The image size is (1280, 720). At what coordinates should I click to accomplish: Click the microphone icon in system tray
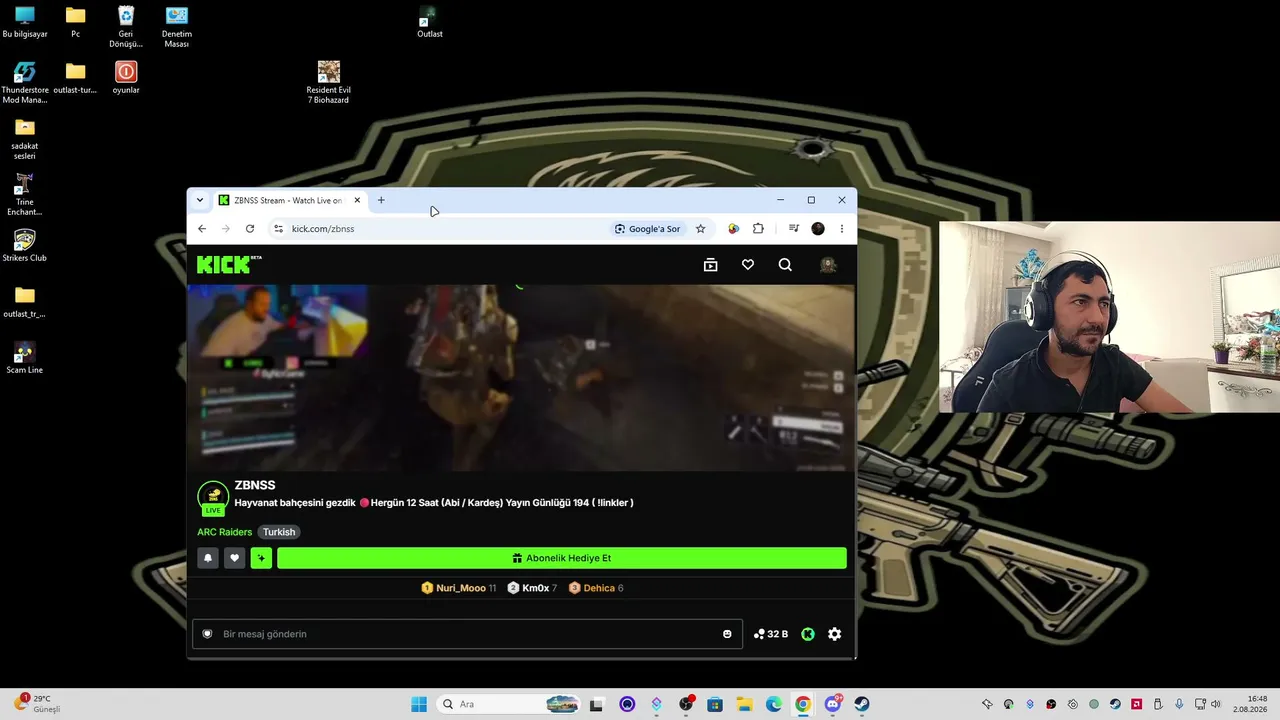[x=1179, y=704]
